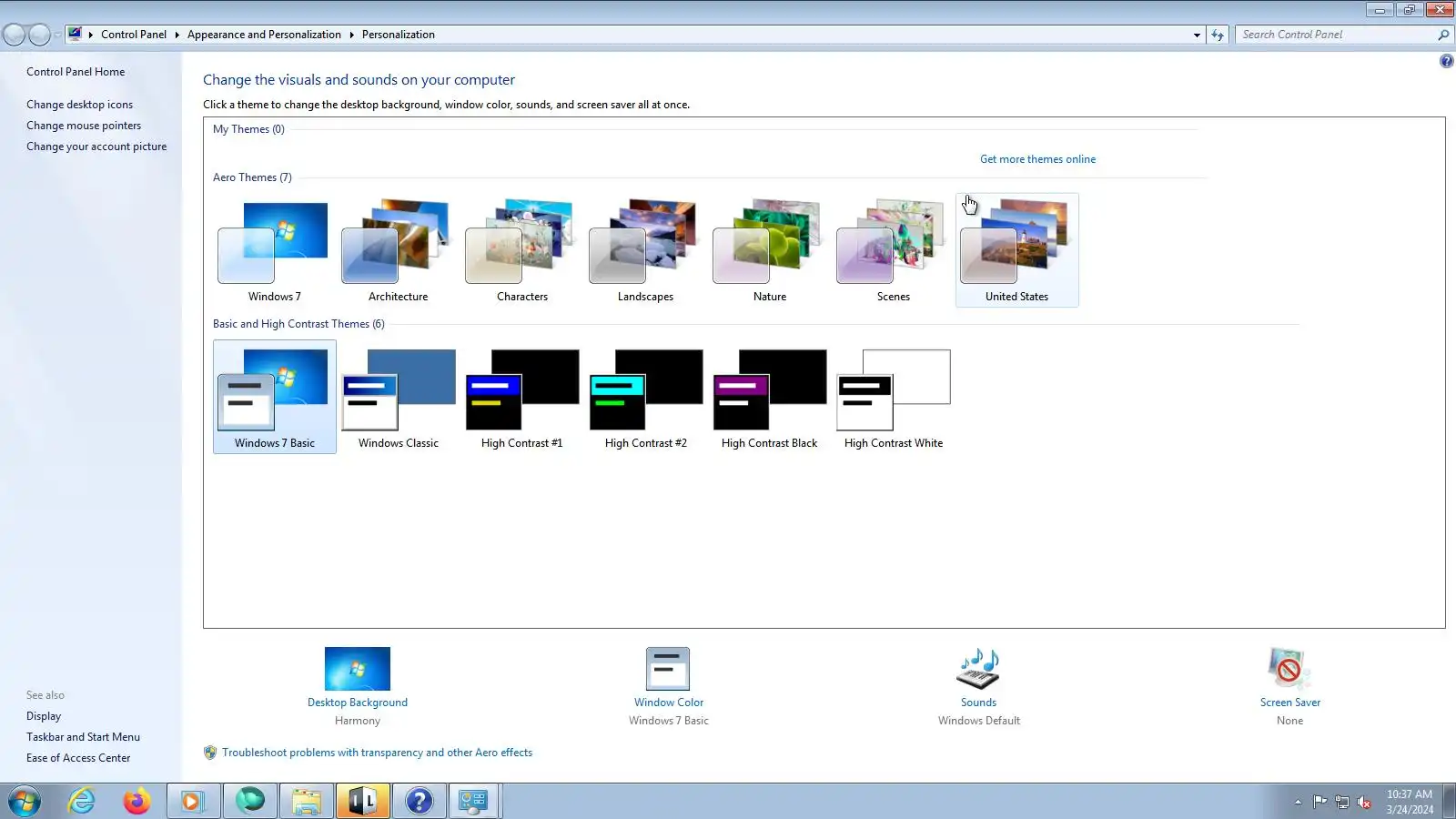Show hidden tray icons arrow
Viewport: 1456px width, 819px height.
pyautogui.click(x=1298, y=802)
